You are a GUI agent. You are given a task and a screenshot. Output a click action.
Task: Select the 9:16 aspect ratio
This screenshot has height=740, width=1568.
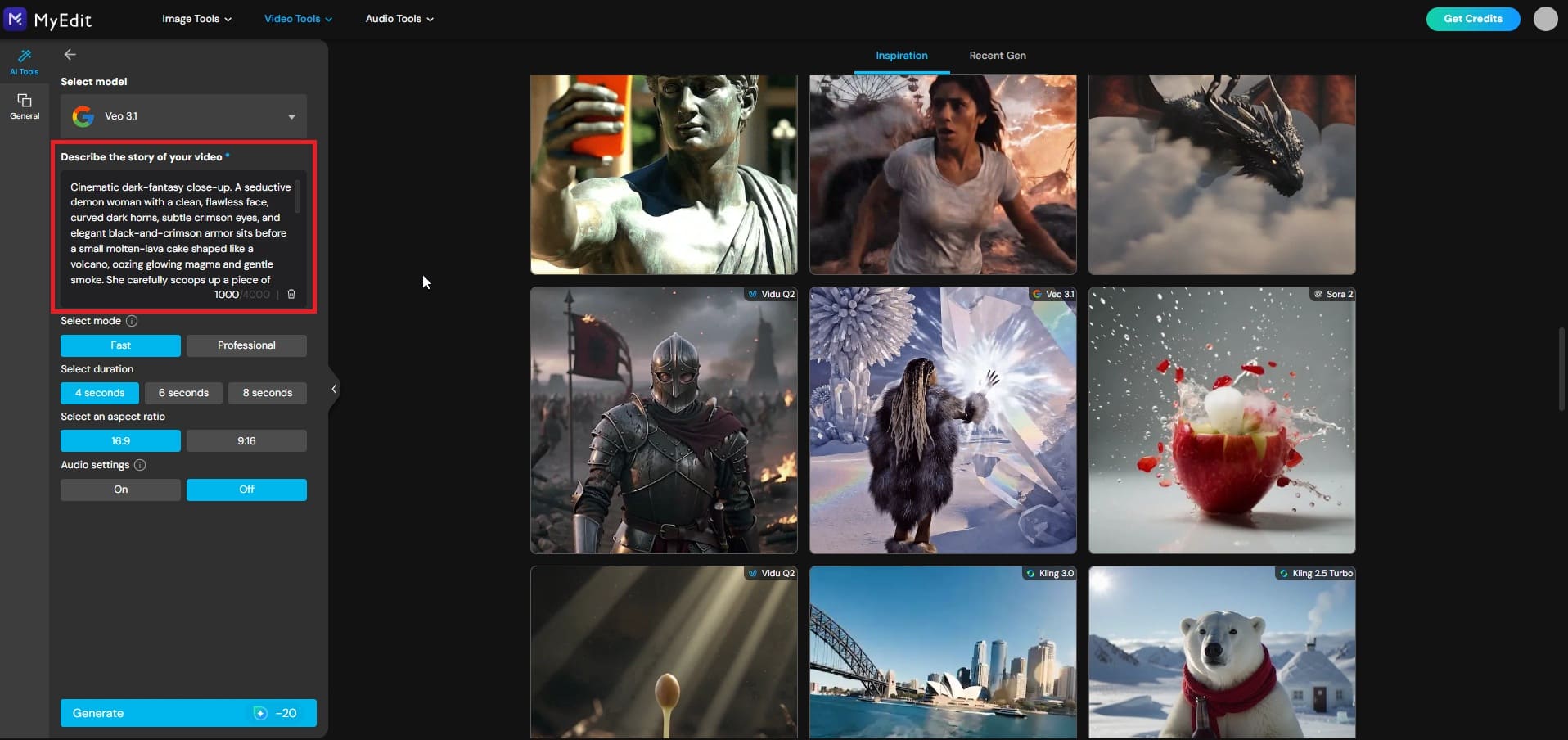[246, 441]
